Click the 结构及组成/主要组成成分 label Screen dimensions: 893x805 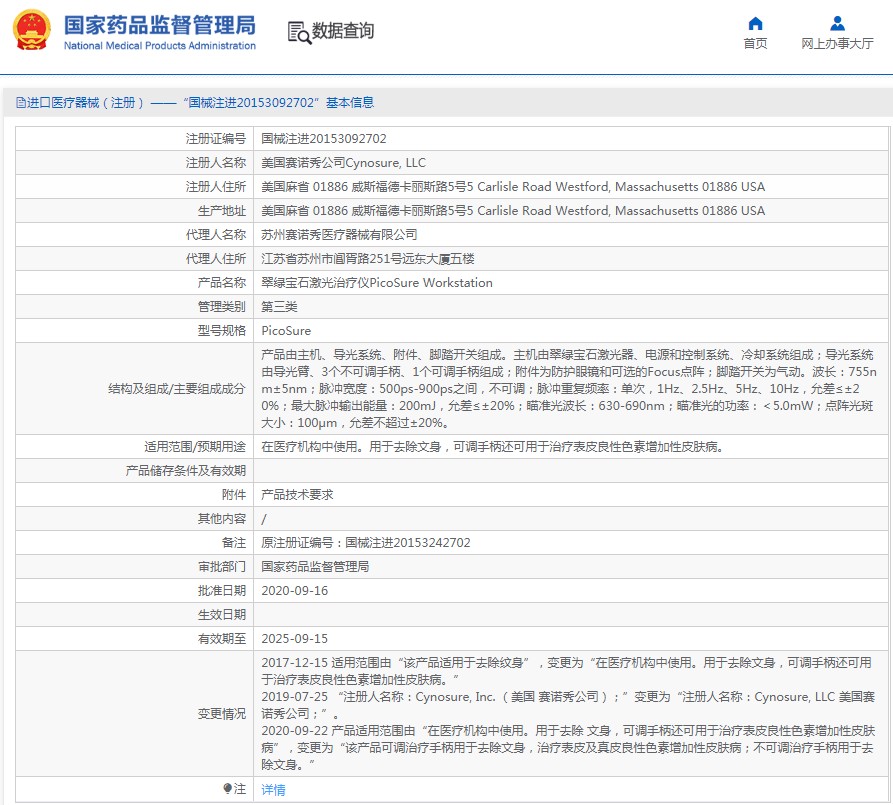[177, 389]
